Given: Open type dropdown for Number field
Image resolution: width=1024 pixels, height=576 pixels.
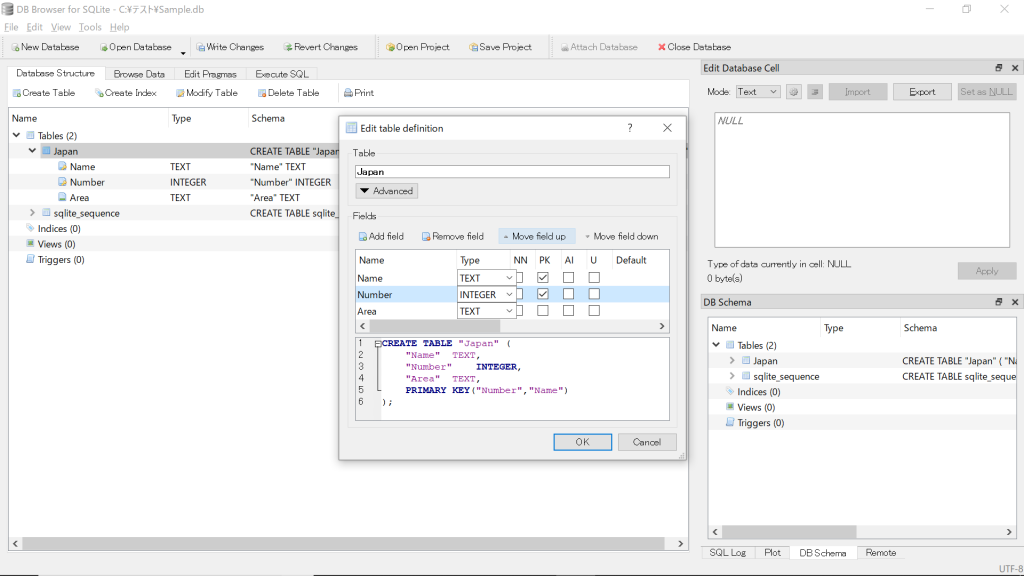Looking at the screenshot, I should [486, 295].
